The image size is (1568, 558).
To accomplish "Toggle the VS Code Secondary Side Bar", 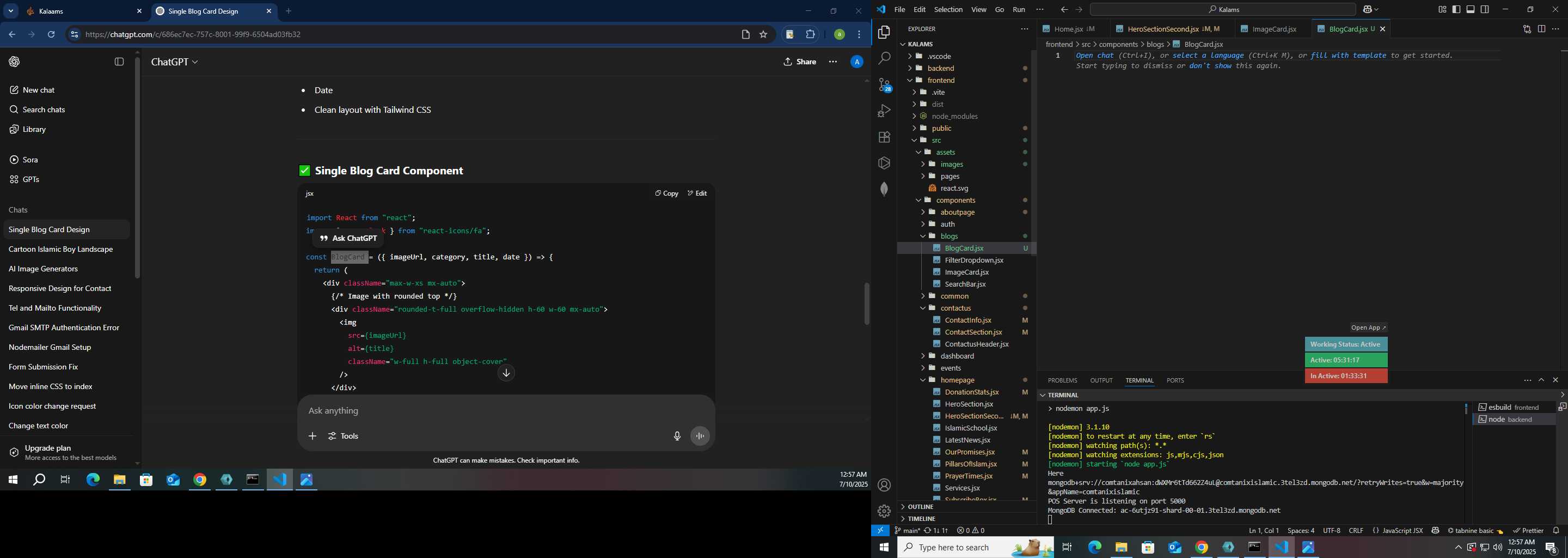I will click(1485, 10).
